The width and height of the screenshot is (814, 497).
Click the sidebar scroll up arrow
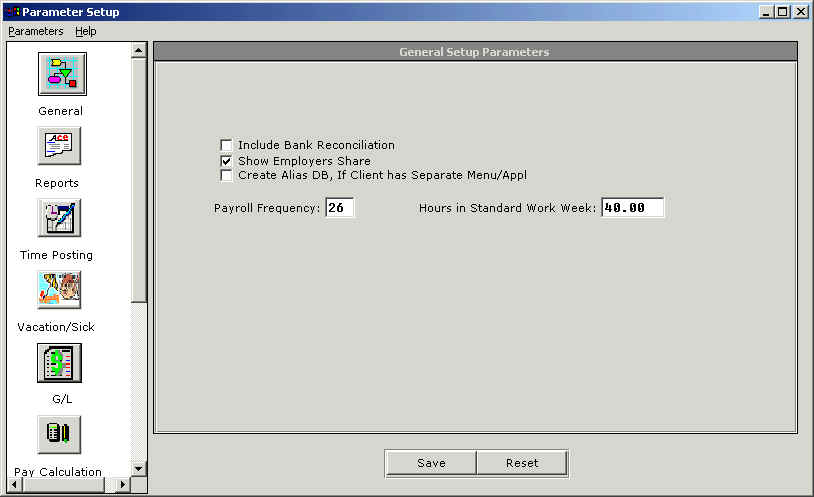tap(139, 49)
